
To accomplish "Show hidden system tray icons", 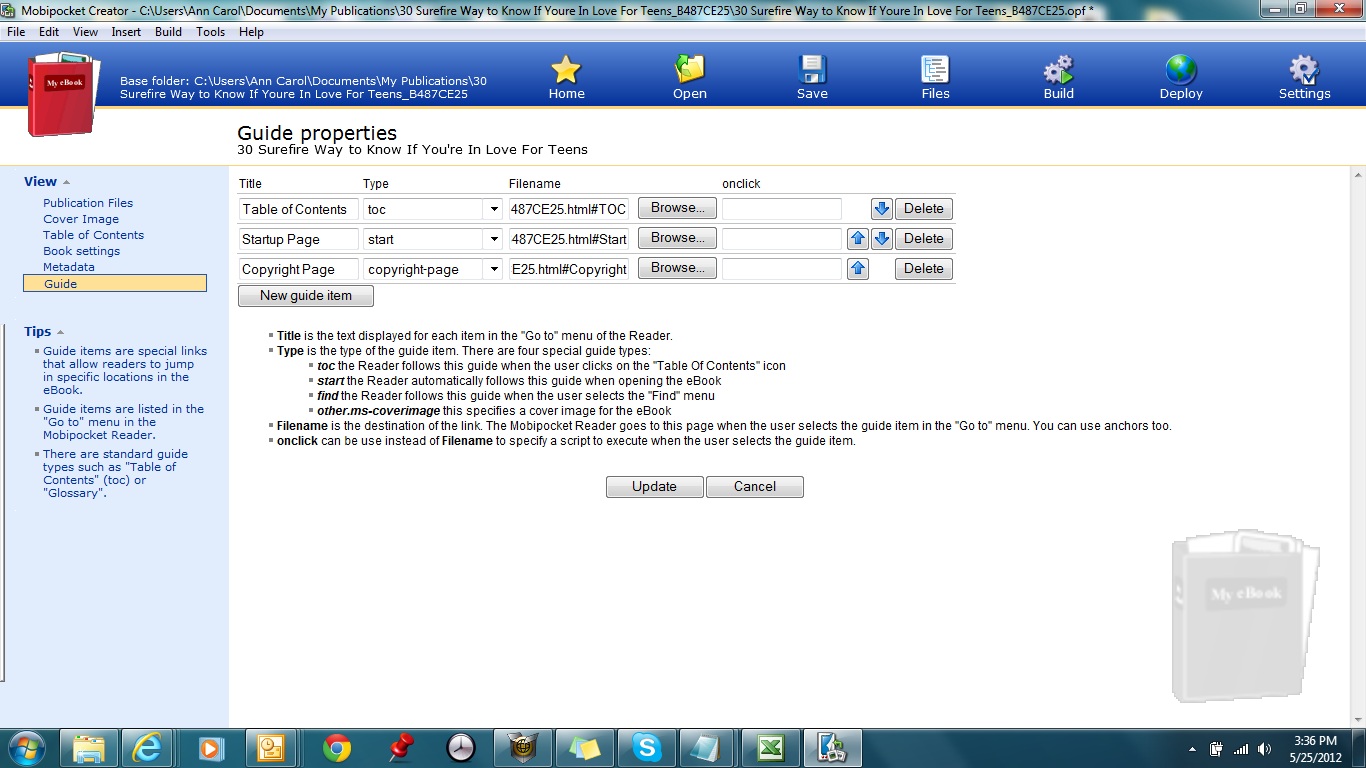I will pos(1192,749).
